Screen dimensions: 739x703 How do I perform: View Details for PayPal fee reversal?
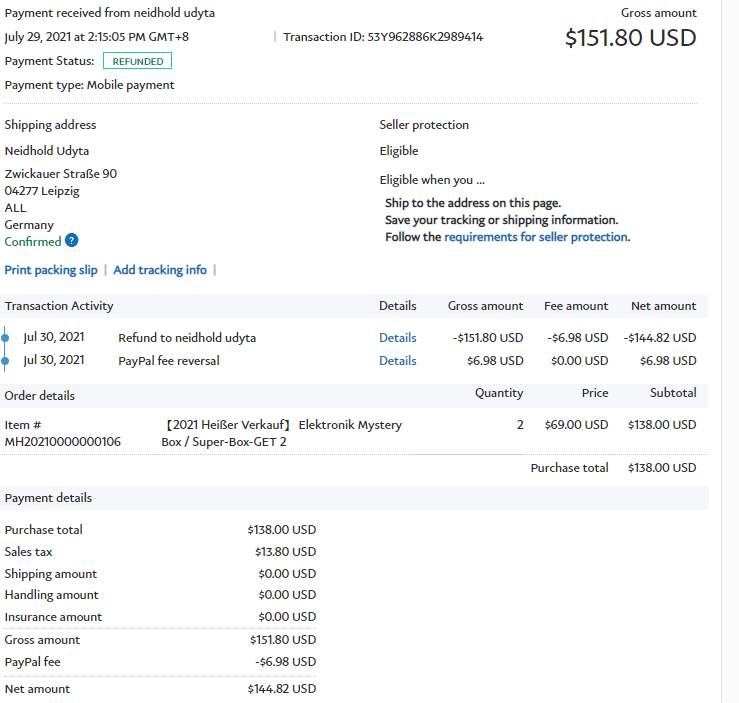point(397,361)
